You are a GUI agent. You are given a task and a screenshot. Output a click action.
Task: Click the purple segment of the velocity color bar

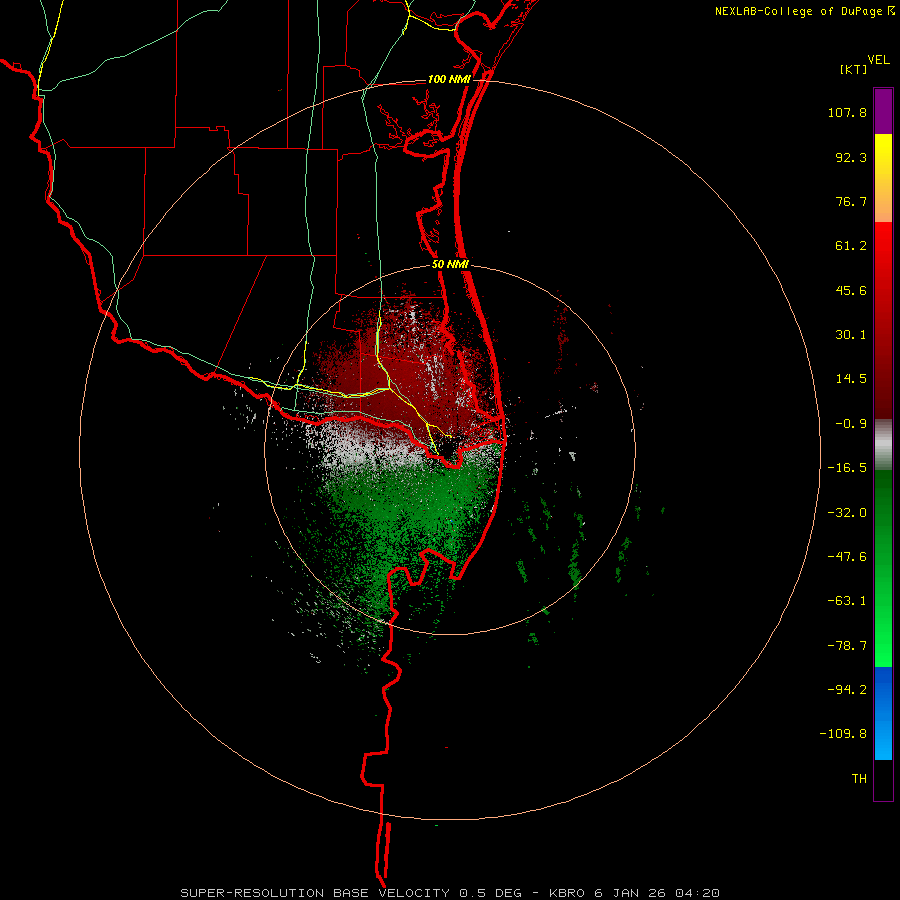coord(883,112)
